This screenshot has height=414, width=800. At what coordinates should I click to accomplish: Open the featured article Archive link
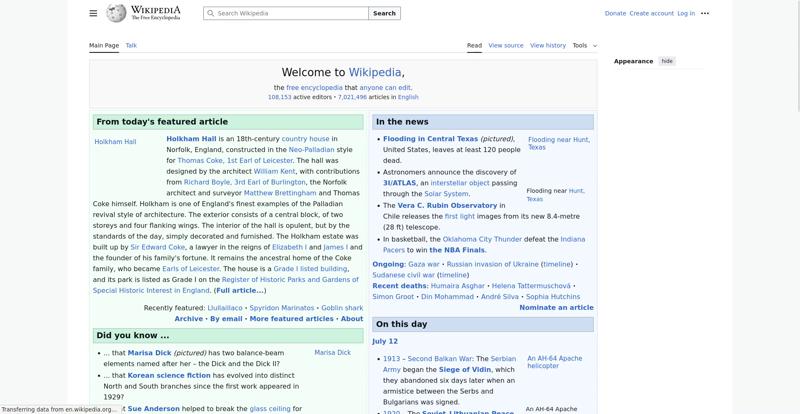point(189,319)
